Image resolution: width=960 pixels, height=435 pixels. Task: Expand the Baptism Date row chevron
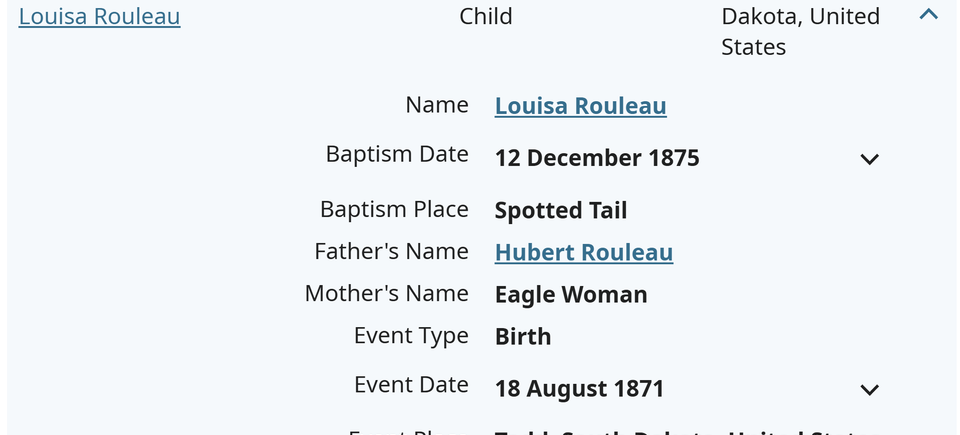pyautogui.click(x=869, y=159)
